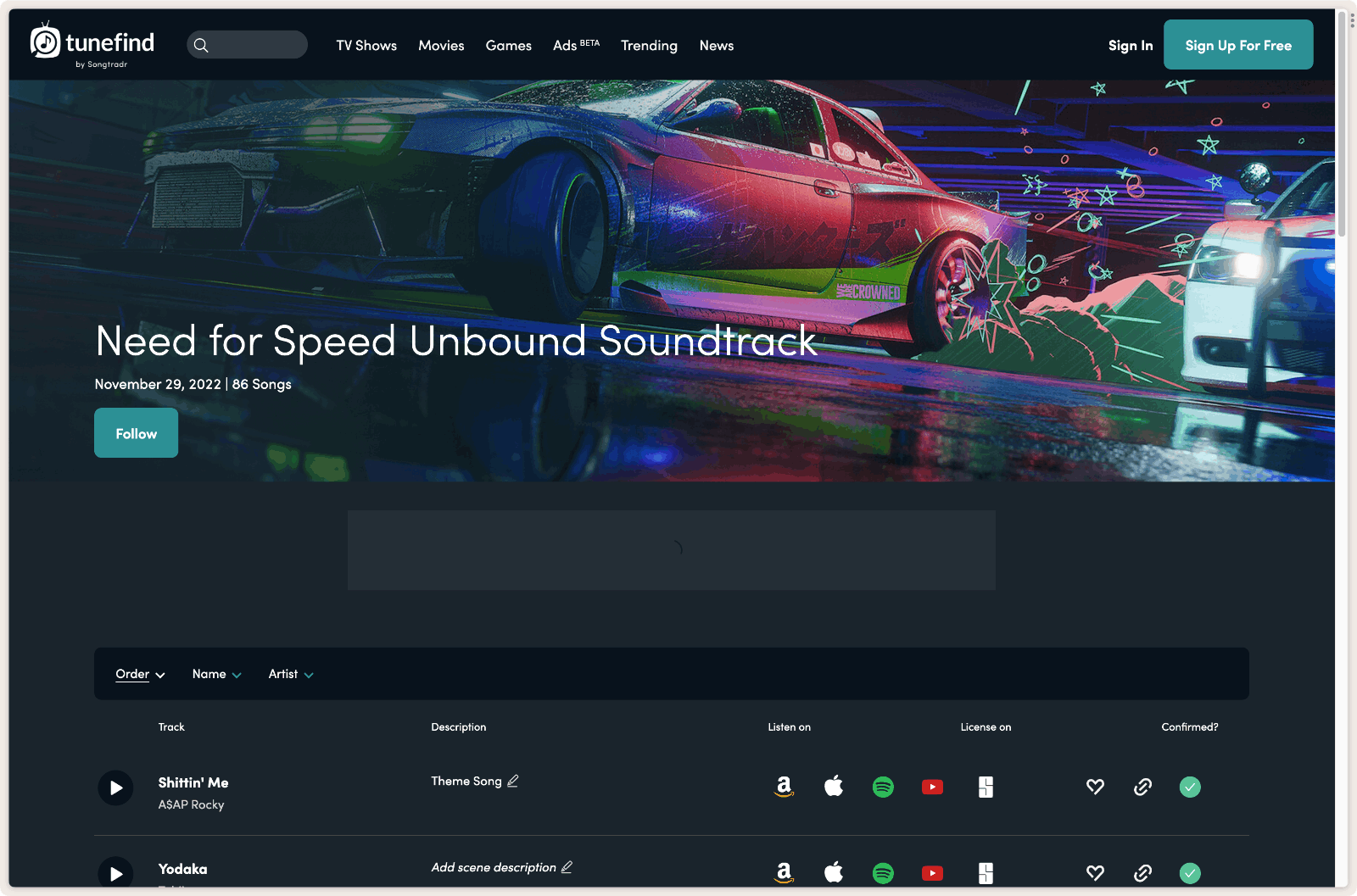Focus the search input field
This screenshot has height=896, width=1357.
(x=247, y=45)
